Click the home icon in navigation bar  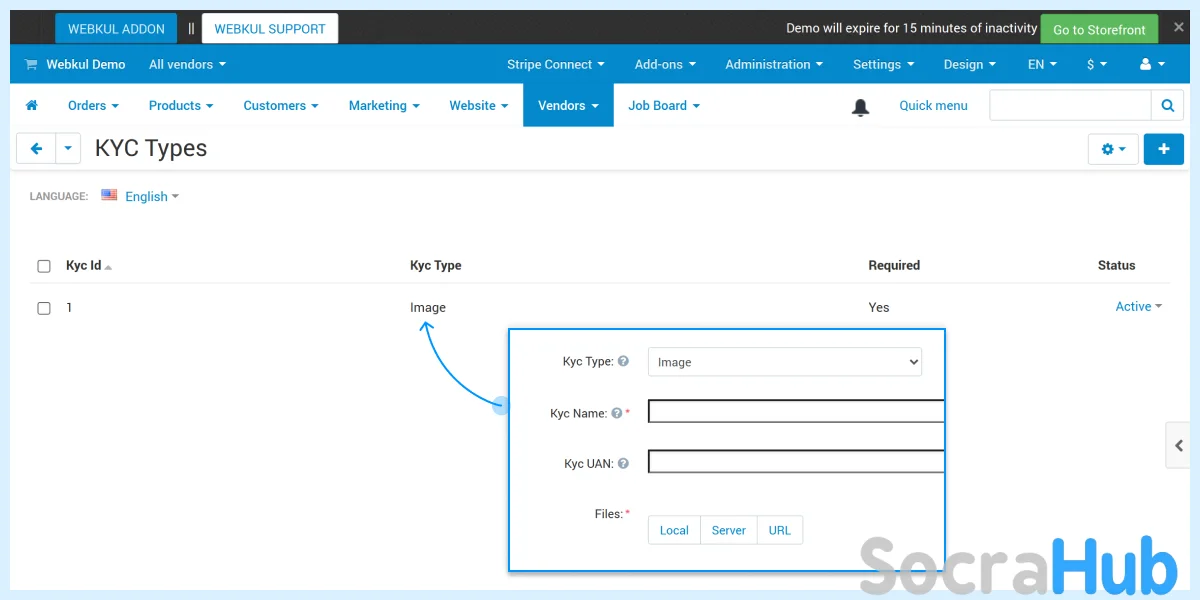click(x=32, y=105)
